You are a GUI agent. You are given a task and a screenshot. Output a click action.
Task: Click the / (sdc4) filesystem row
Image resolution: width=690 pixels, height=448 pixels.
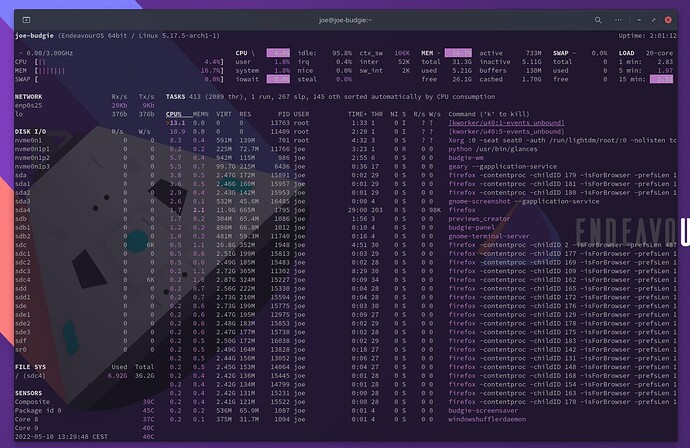[x=84, y=376]
